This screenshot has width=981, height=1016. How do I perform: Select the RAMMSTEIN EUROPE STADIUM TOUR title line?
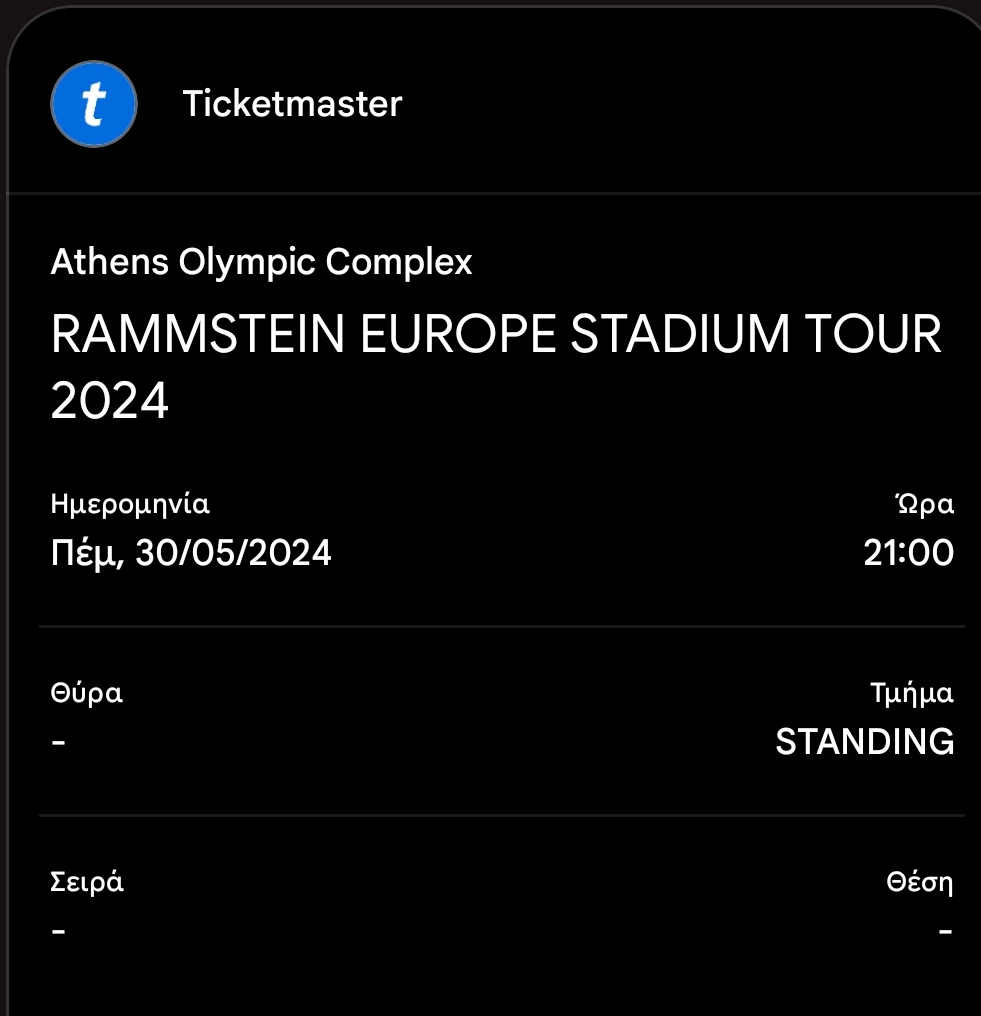pyautogui.click(x=496, y=336)
